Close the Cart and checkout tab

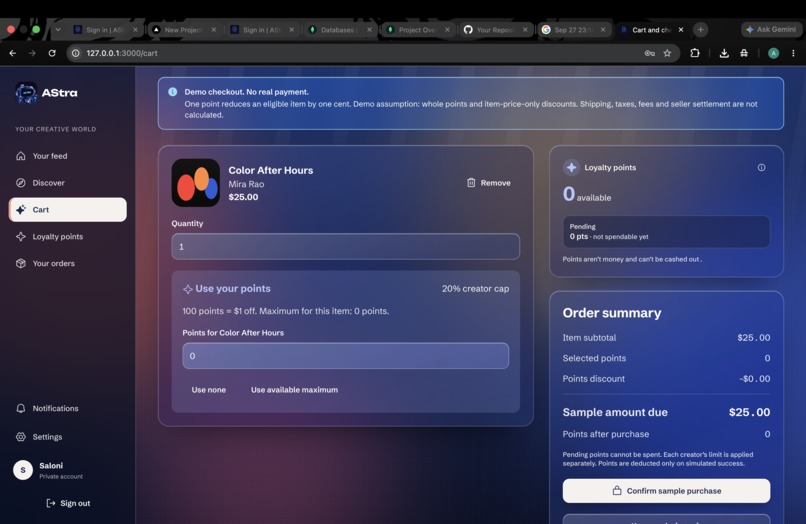point(681,30)
